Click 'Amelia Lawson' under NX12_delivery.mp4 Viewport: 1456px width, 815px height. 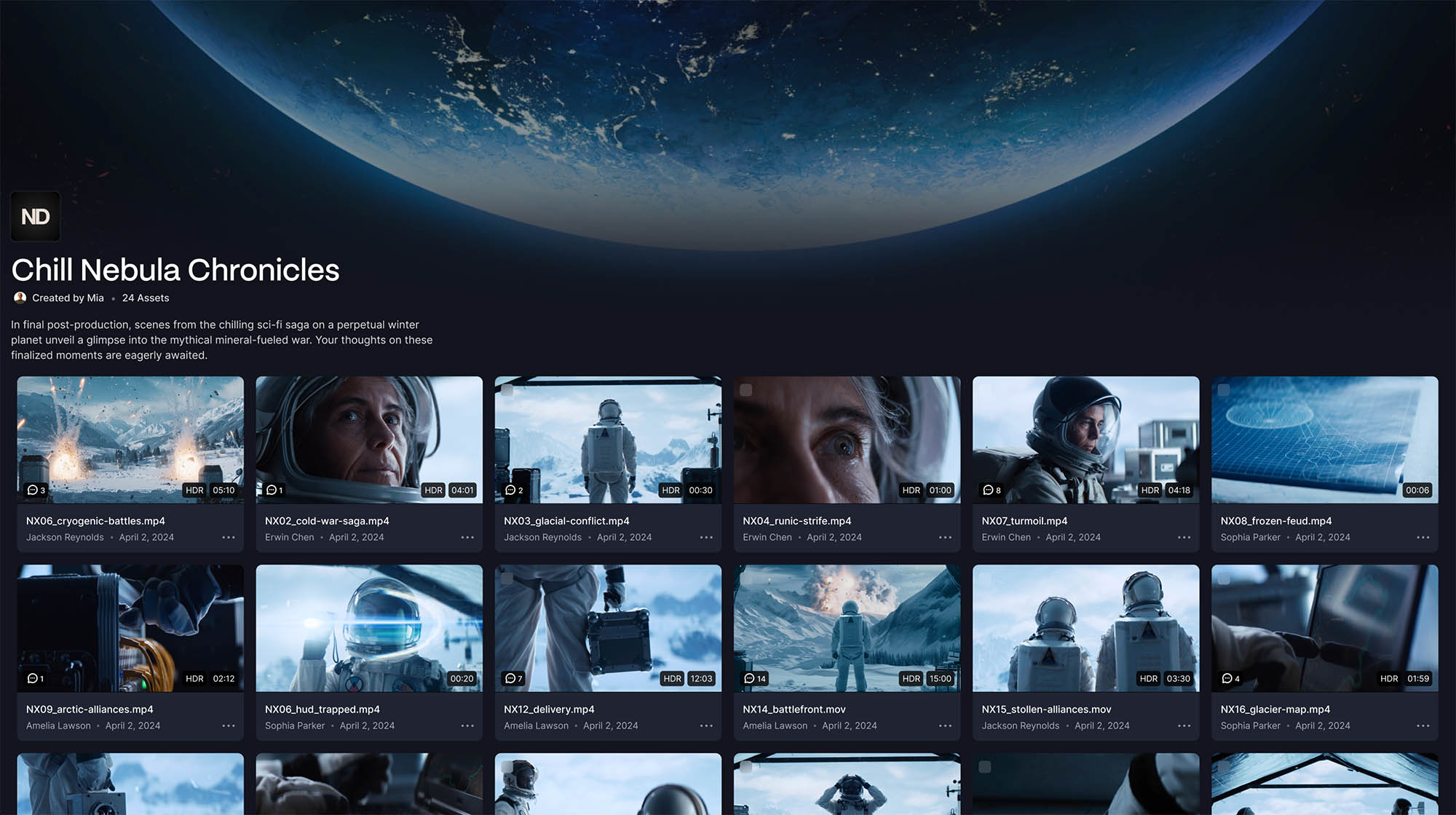tap(536, 726)
